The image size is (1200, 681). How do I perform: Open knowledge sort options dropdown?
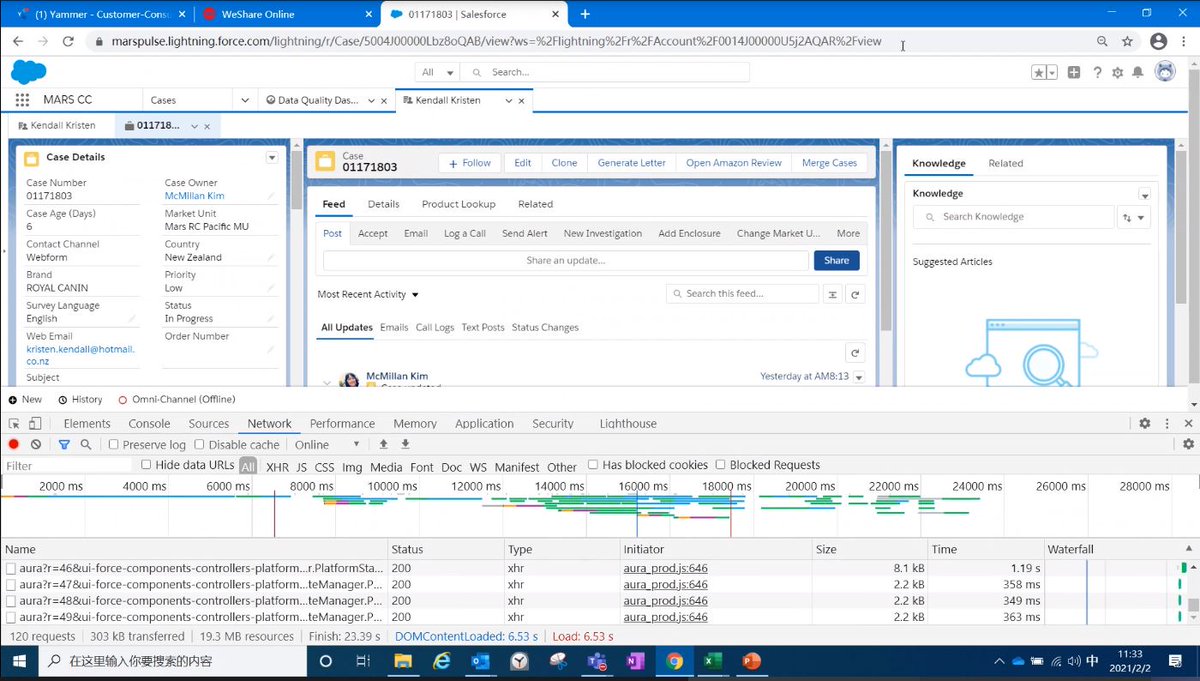(x=1134, y=217)
